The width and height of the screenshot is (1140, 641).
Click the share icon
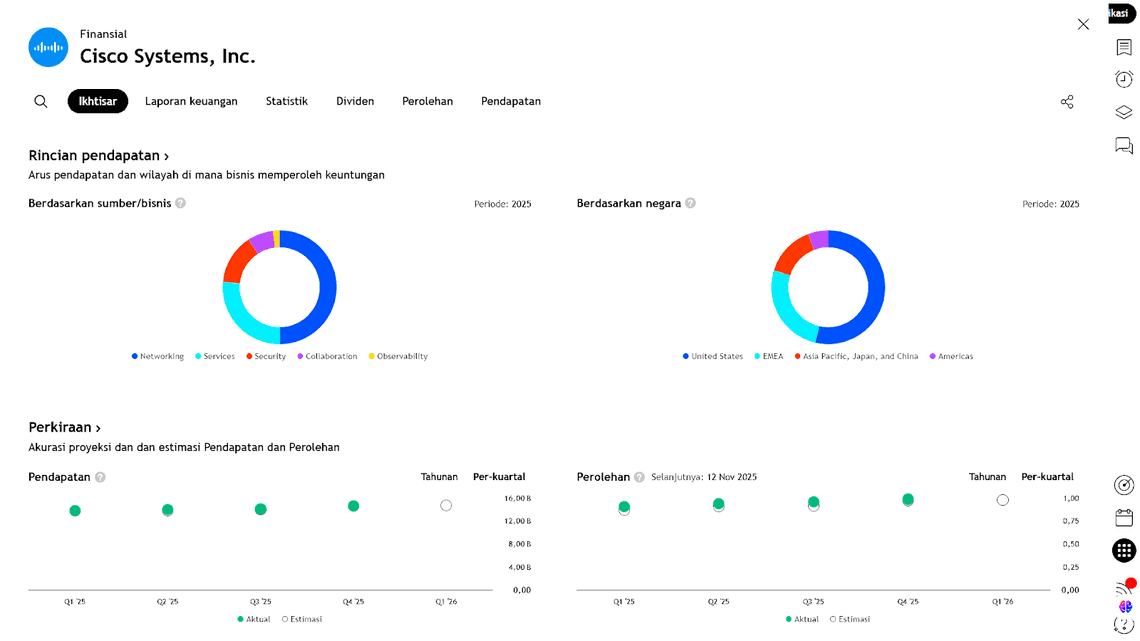(x=1067, y=102)
